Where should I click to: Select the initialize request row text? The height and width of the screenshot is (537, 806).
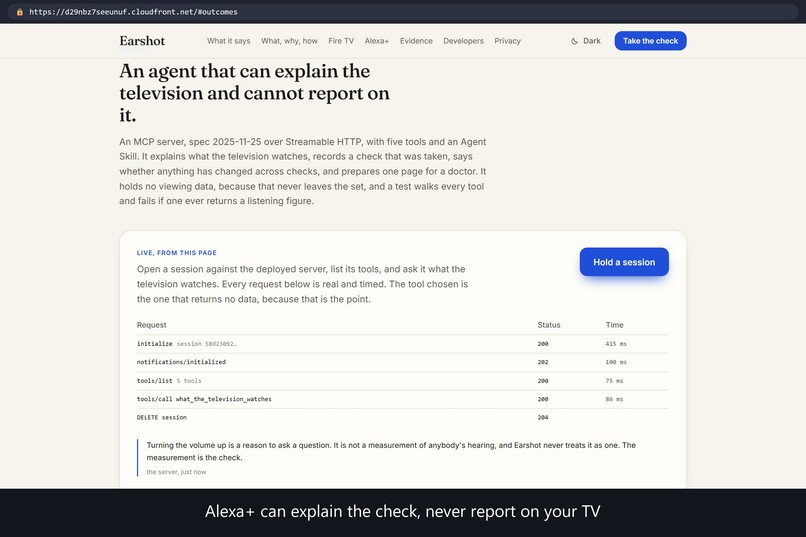click(187, 344)
